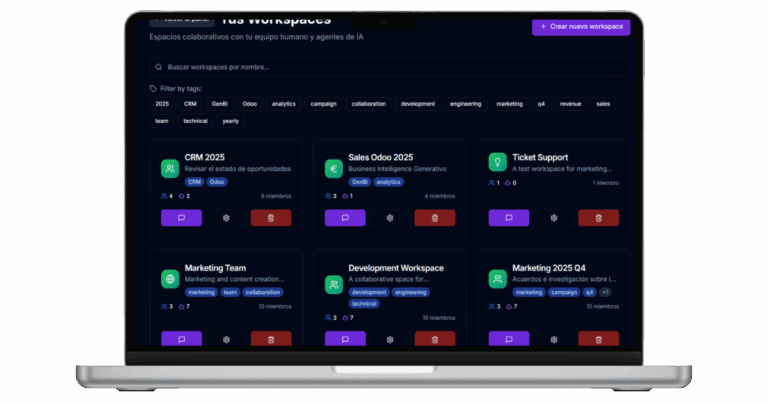Click Crear nuevo workspace button

(x=580, y=27)
